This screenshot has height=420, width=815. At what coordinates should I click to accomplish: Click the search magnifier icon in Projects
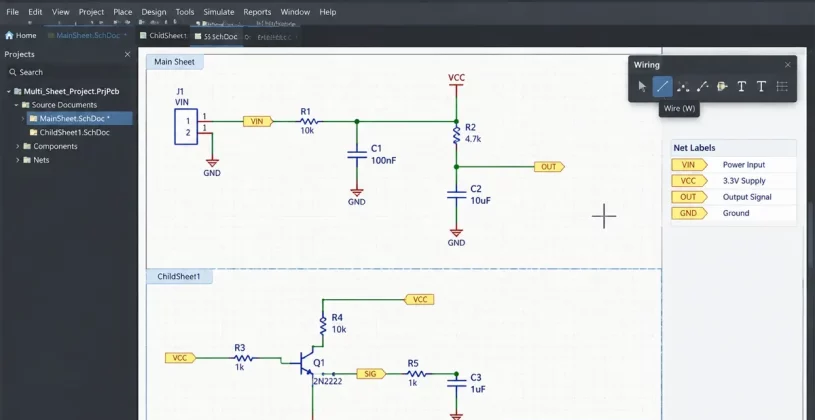click(12, 72)
